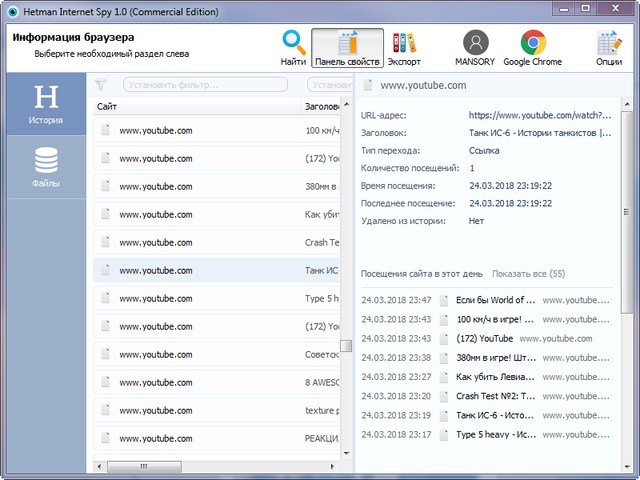Click the horizontal scrollbar right arrow
640x480 pixels.
(x=332, y=466)
